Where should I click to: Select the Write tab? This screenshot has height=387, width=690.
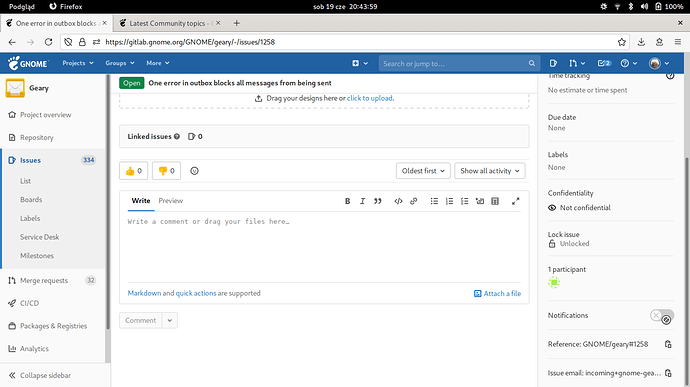(x=141, y=201)
